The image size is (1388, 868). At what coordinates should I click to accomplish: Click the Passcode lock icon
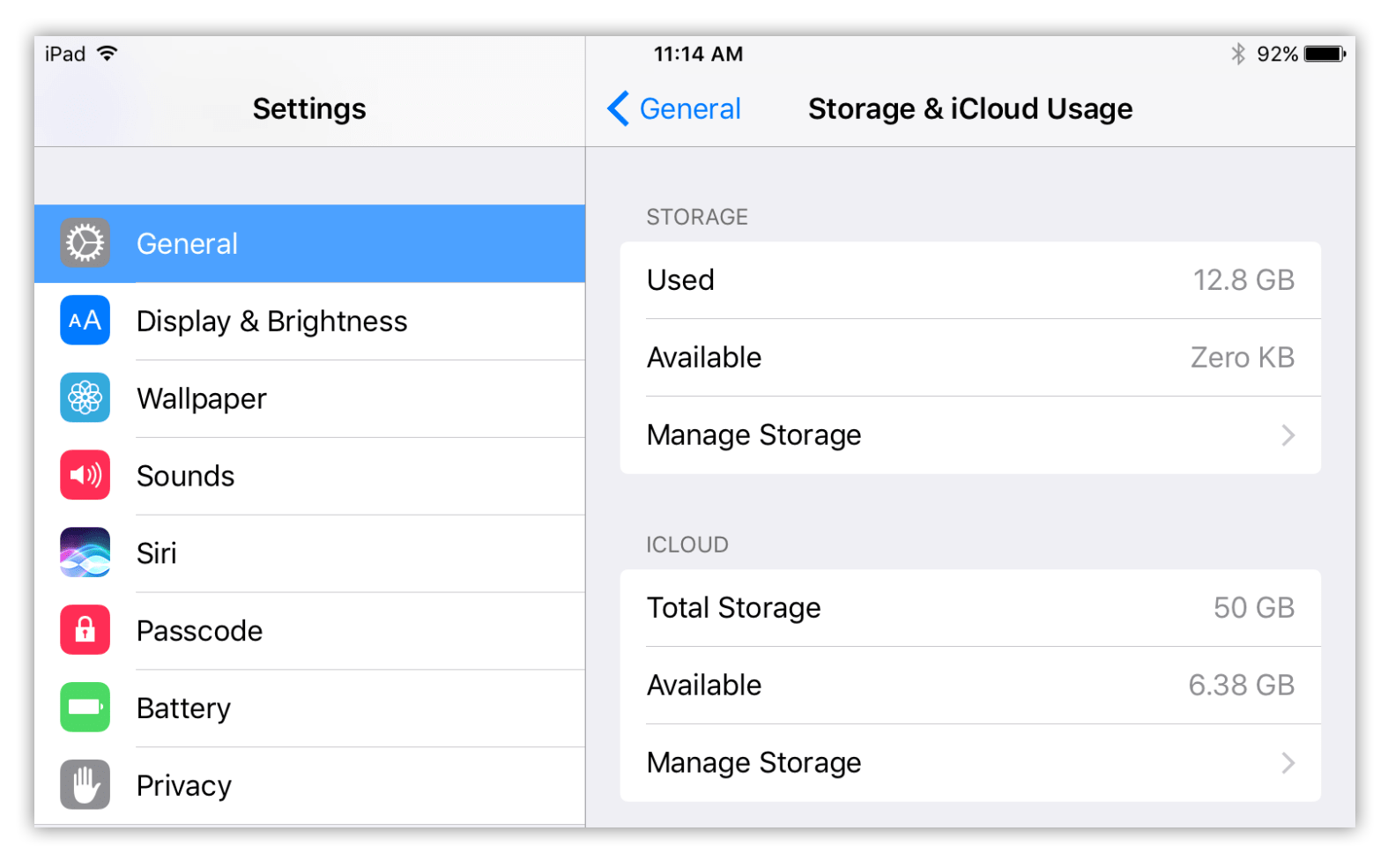point(85,630)
